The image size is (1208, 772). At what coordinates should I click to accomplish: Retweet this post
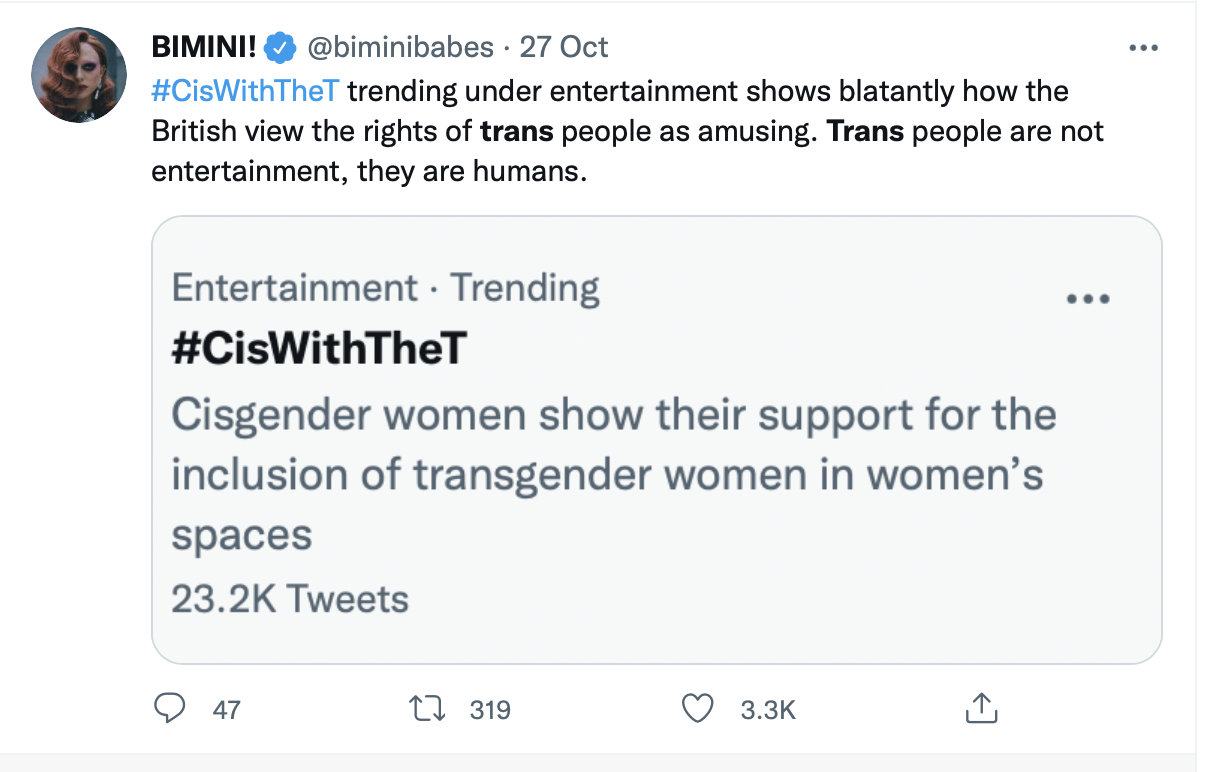pyautogui.click(x=427, y=708)
